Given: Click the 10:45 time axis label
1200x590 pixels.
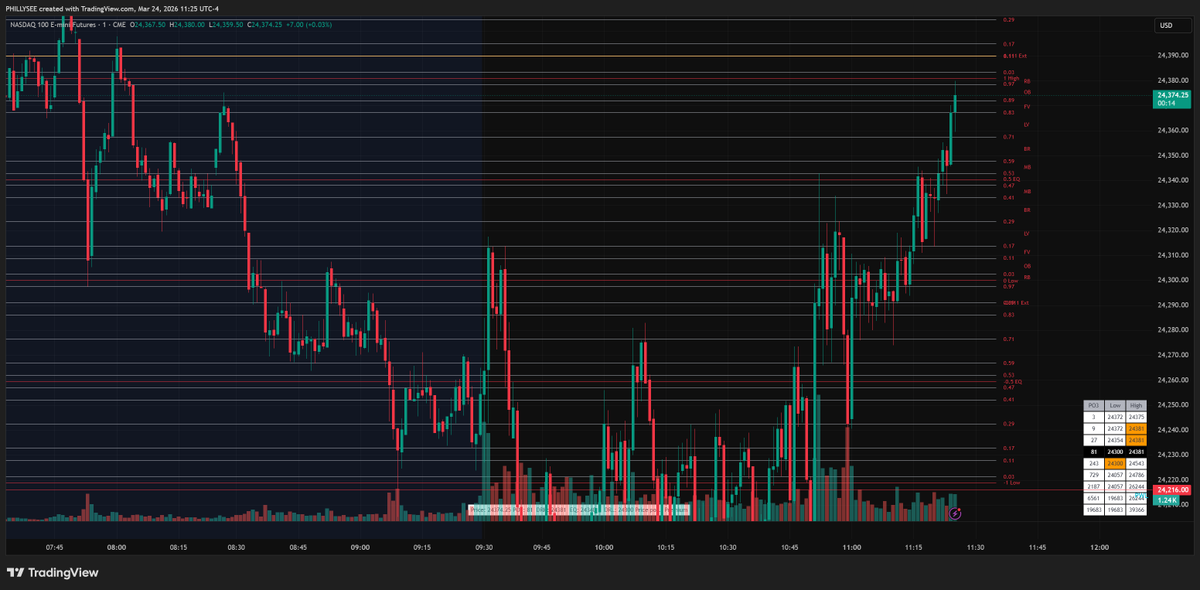Looking at the screenshot, I should point(789,547).
